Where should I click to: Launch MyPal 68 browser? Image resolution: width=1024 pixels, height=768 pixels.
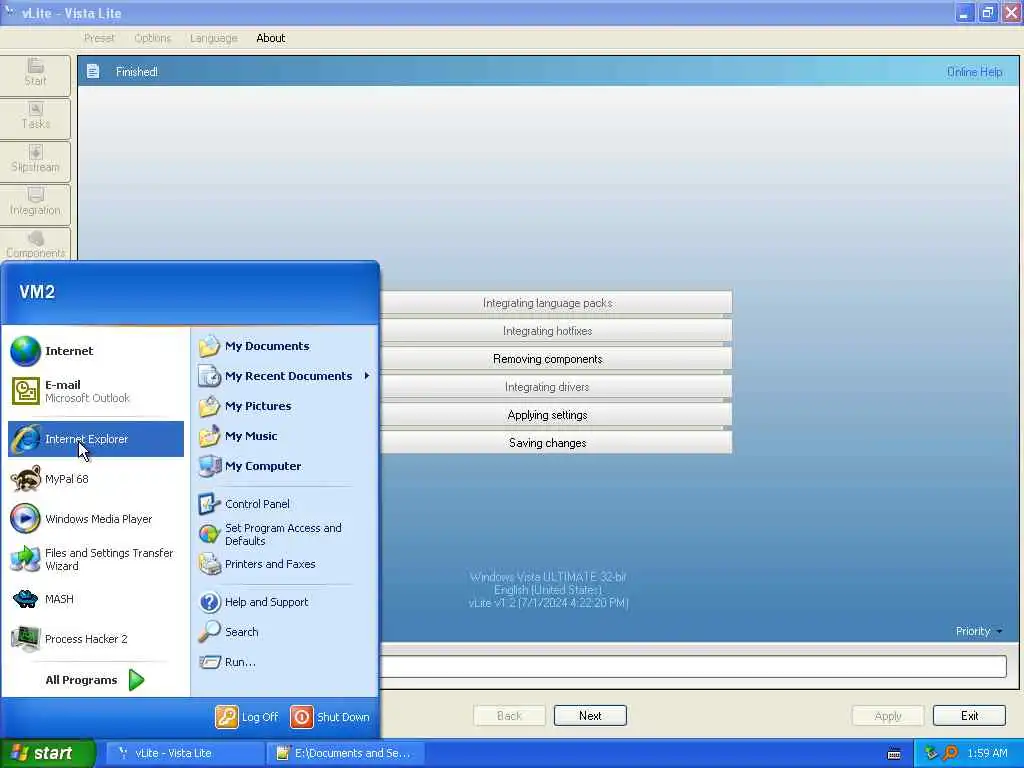pyautogui.click(x=95, y=479)
